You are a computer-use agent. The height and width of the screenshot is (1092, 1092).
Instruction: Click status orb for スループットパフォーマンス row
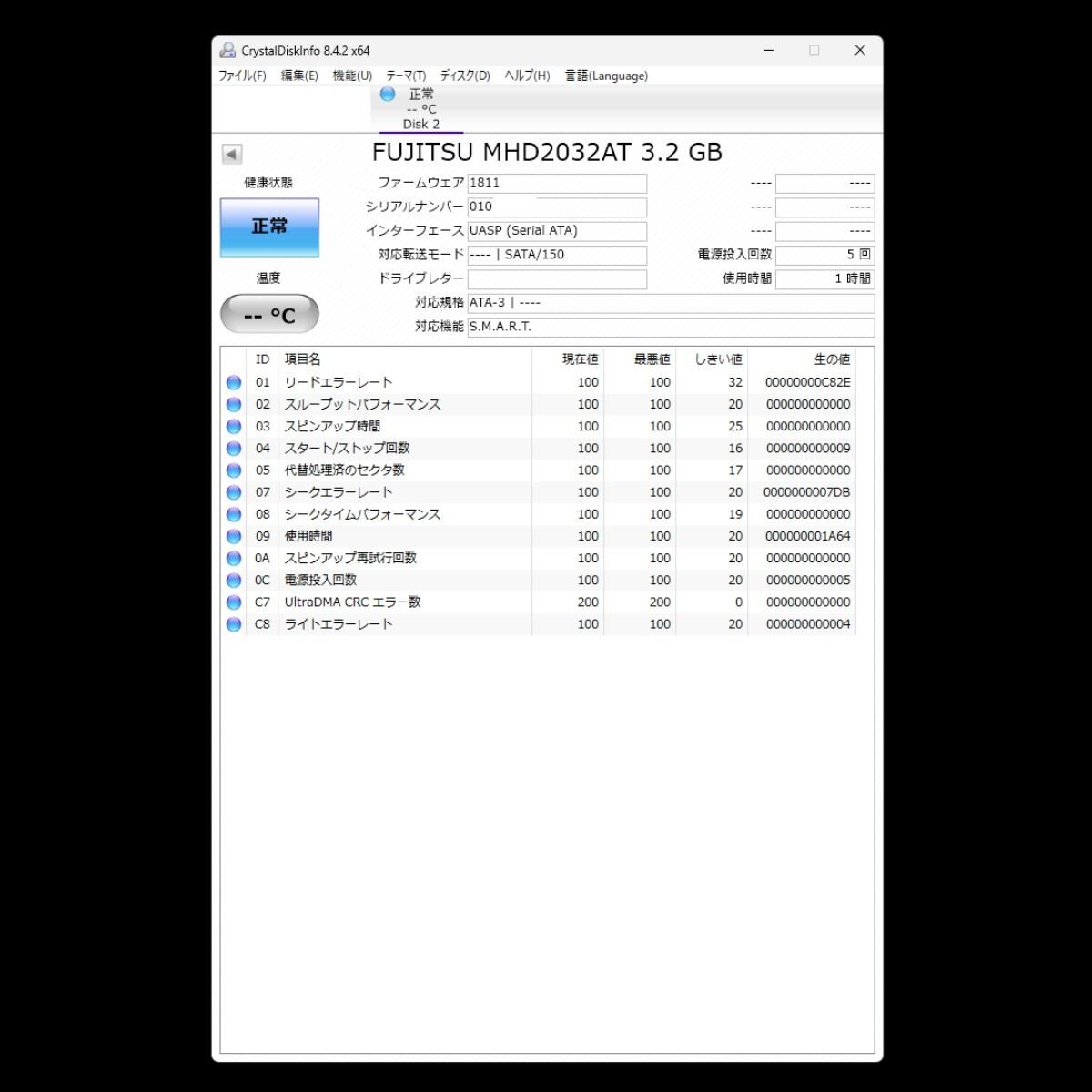pyautogui.click(x=234, y=405)
